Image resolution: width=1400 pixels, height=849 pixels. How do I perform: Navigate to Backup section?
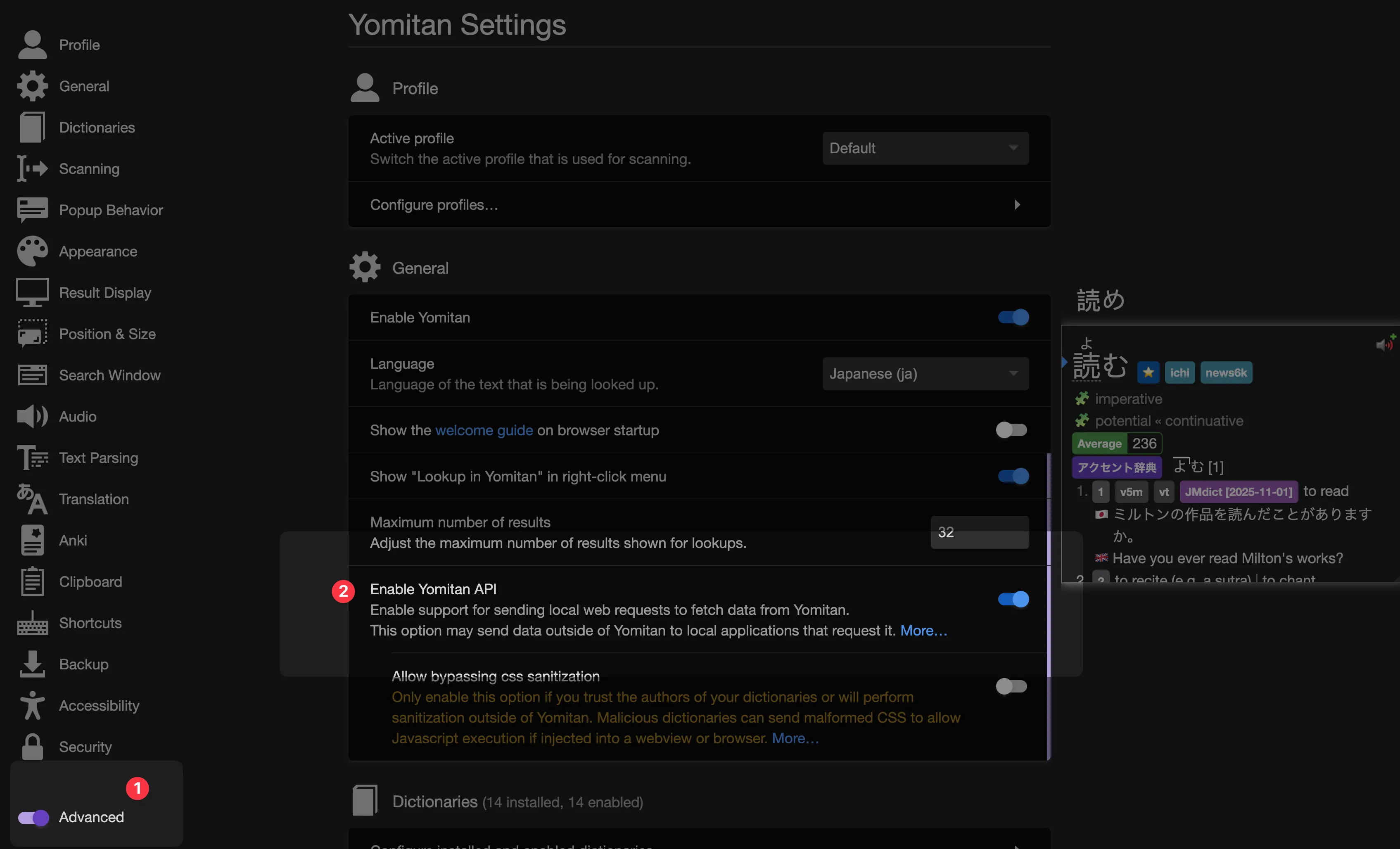[x=84, y=664]
